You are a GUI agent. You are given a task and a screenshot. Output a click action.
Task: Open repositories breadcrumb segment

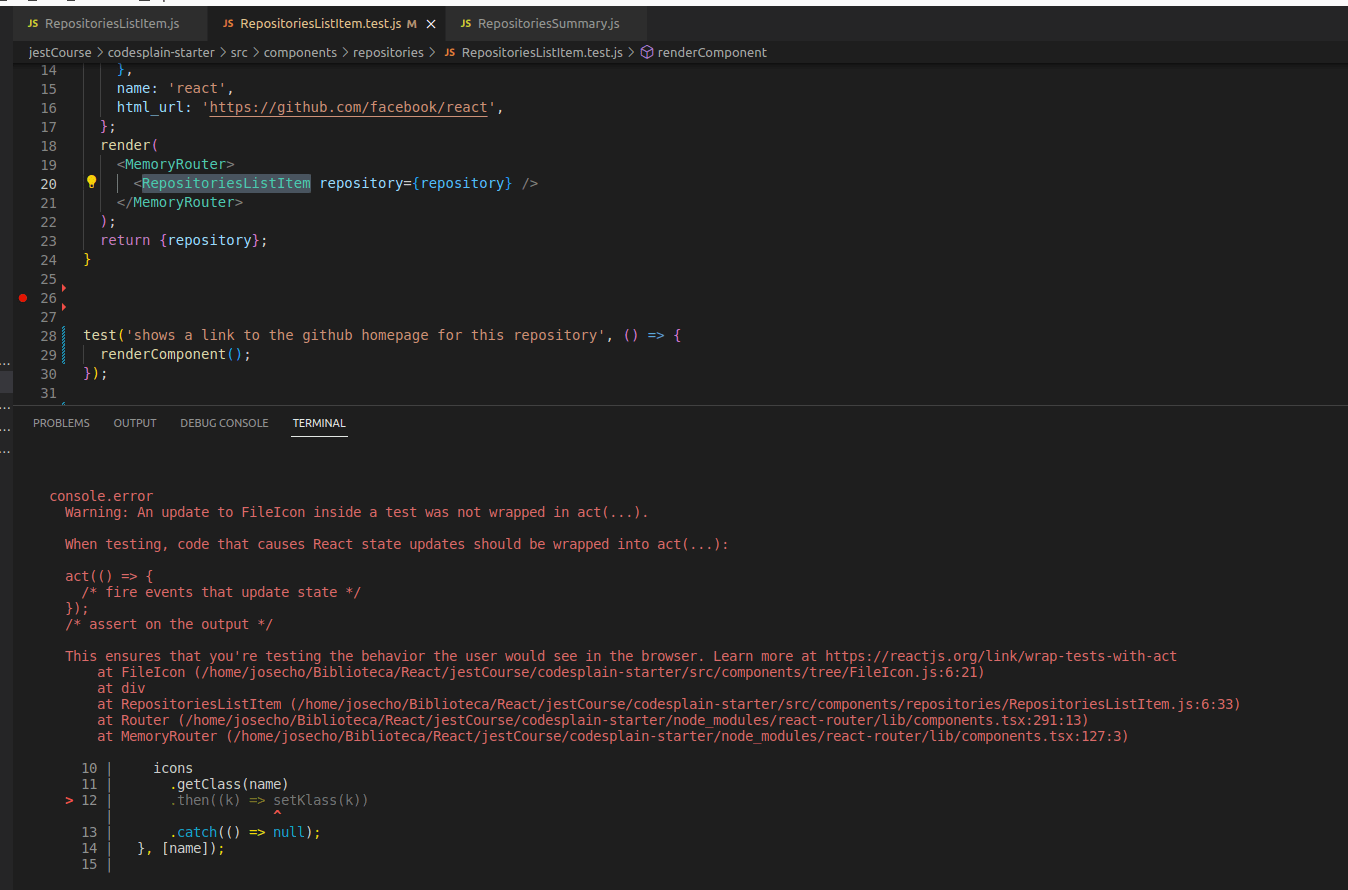coord(388,52)
